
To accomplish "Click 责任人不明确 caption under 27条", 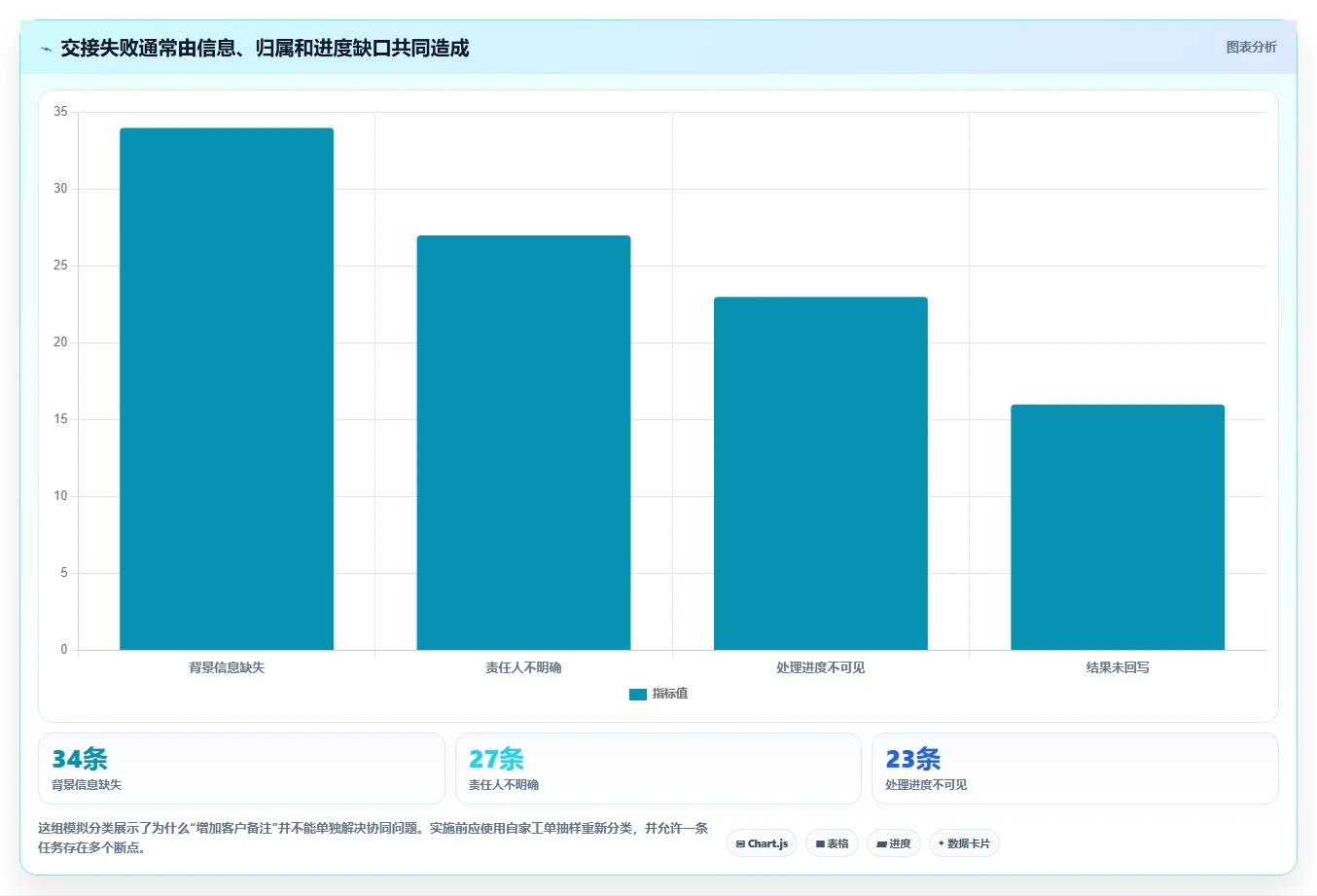I will (x=504, y=785).
